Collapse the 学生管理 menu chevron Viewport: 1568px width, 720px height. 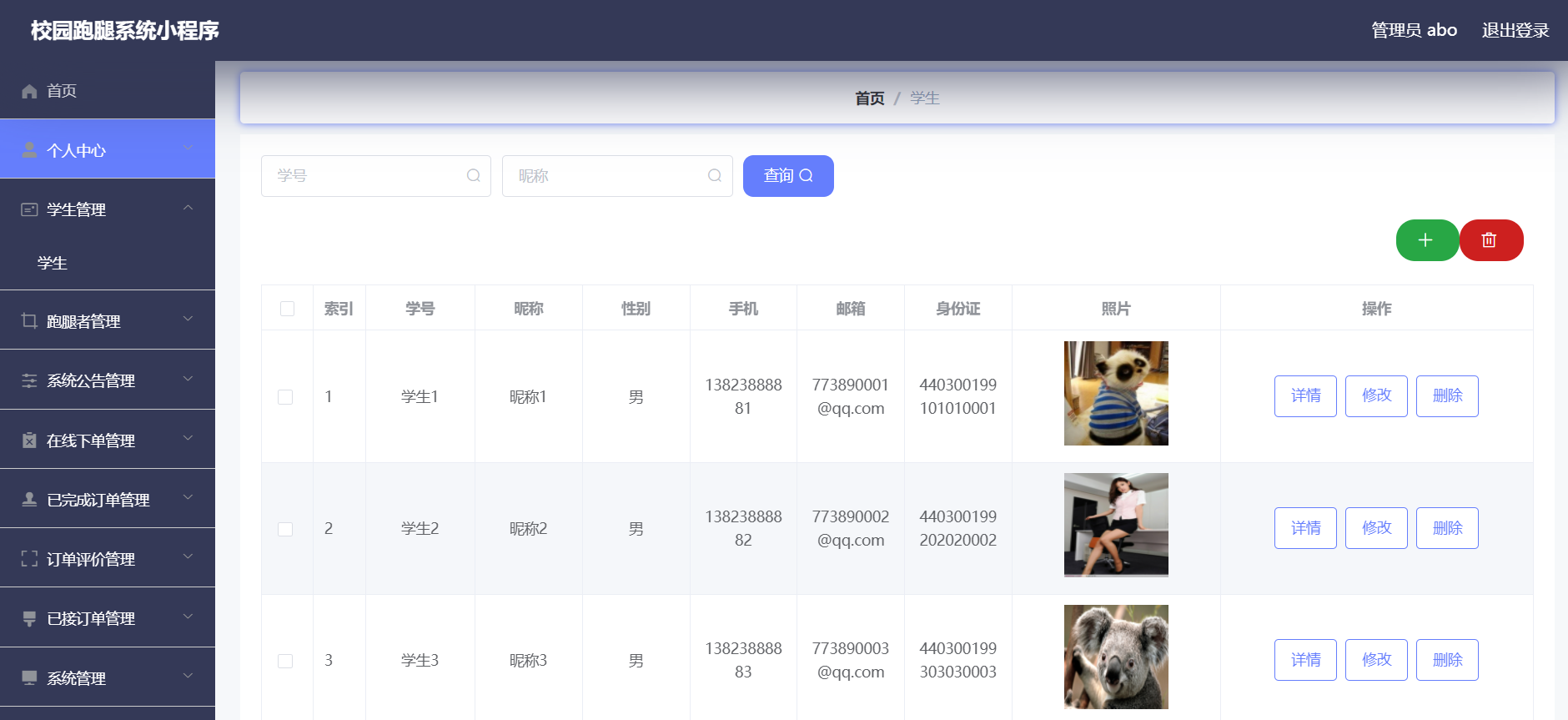188,208
